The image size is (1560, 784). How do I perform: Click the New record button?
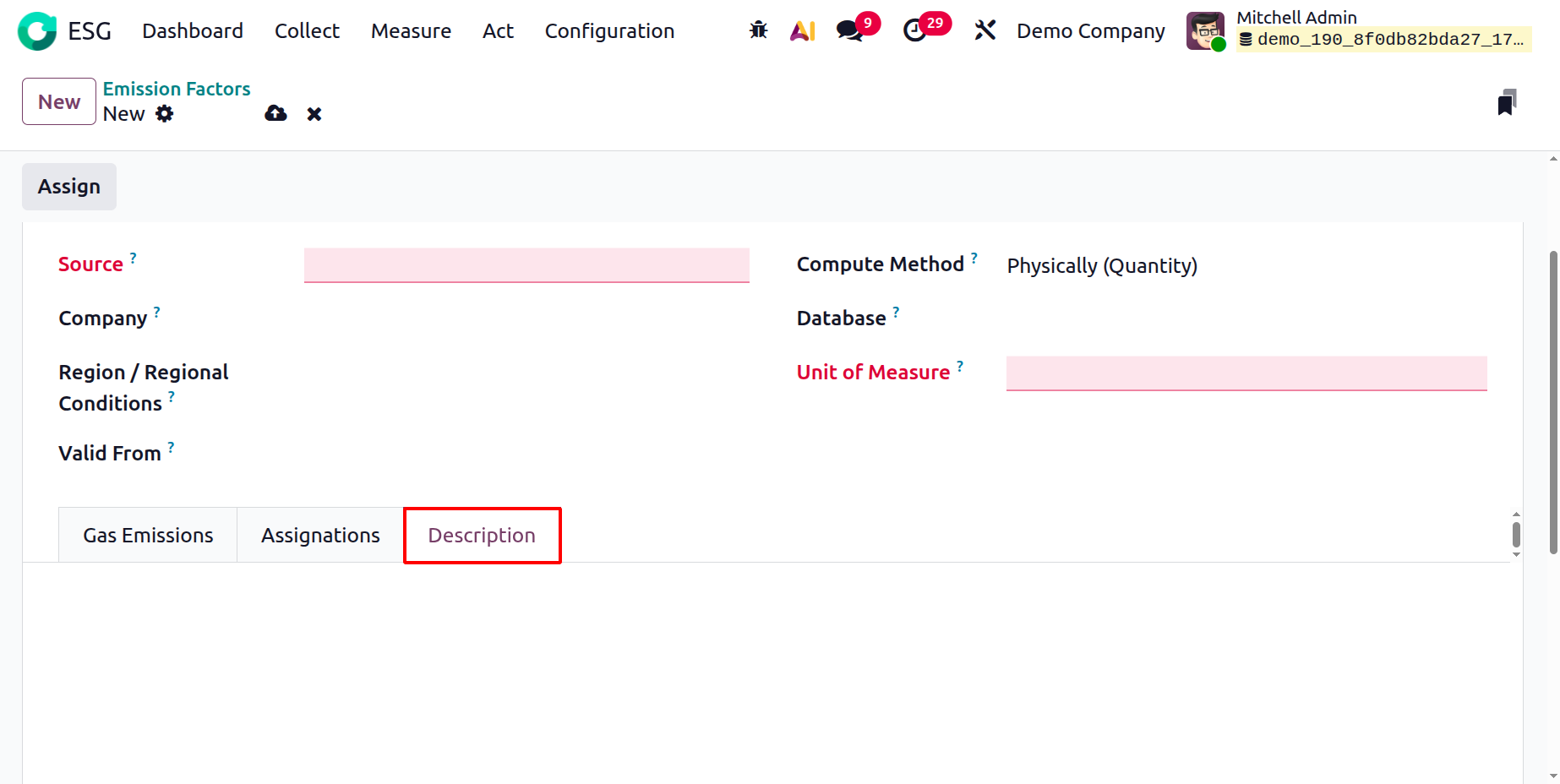point(59,102)
